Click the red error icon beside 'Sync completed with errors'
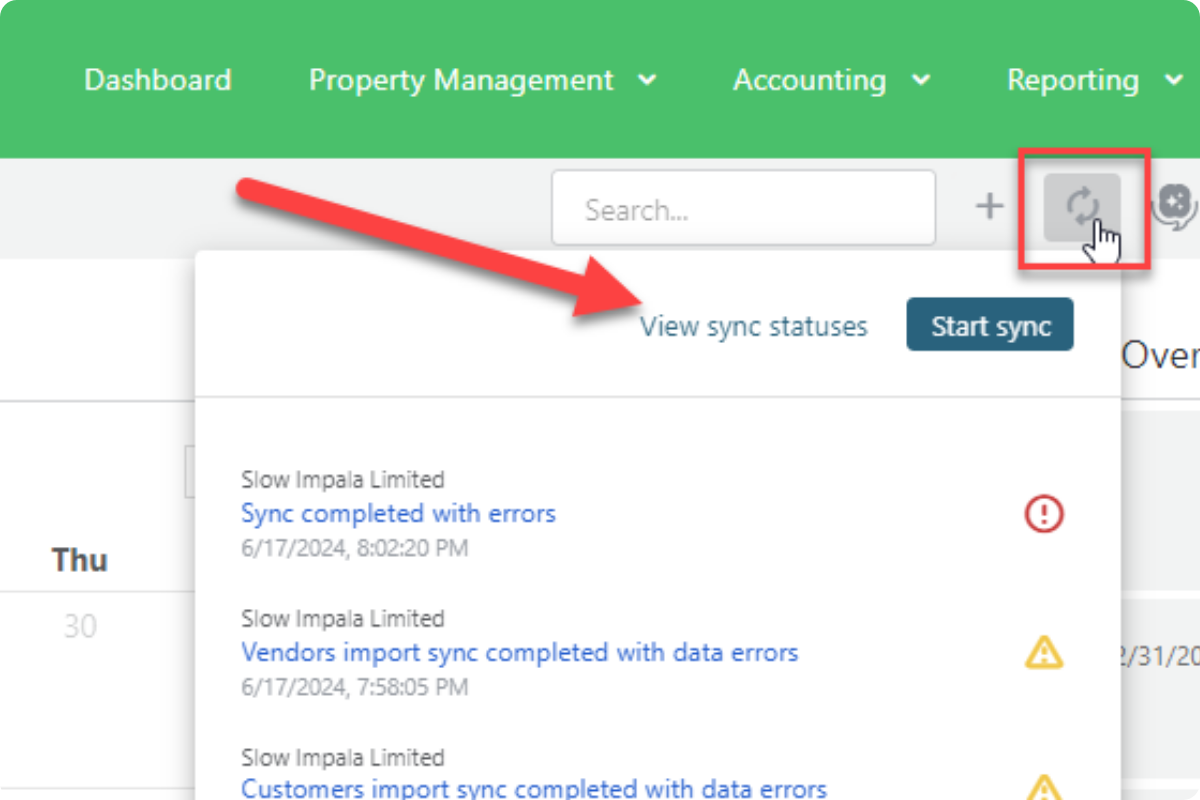 (1043, 513)
